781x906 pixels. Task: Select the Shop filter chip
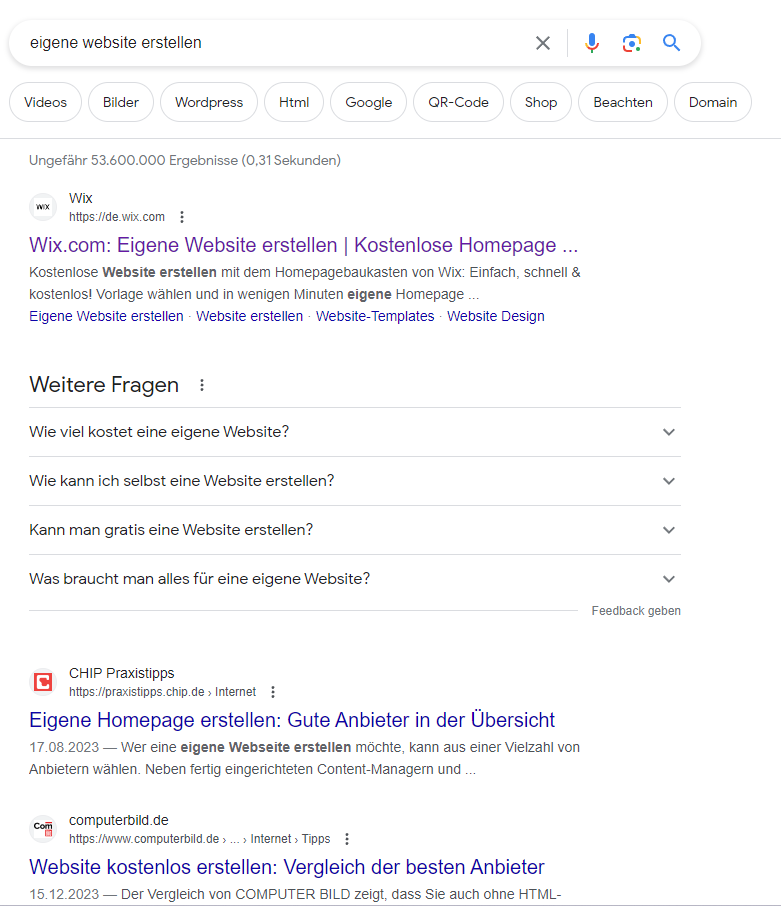point(541,102)
